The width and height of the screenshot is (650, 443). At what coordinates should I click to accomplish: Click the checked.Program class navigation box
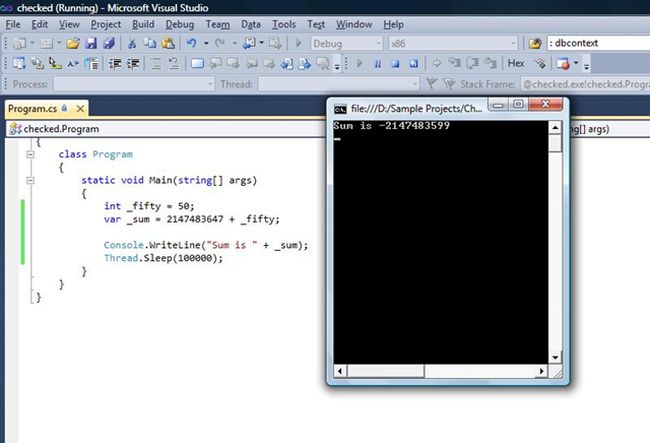(x=166, y=129)
